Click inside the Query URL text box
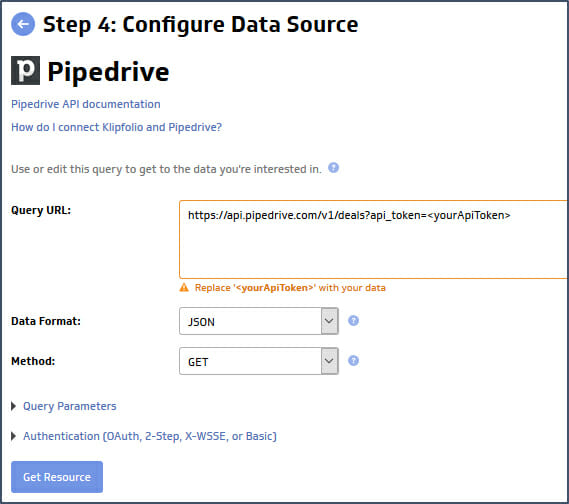The height and width of the screenshot is (504, 569). 374,239
